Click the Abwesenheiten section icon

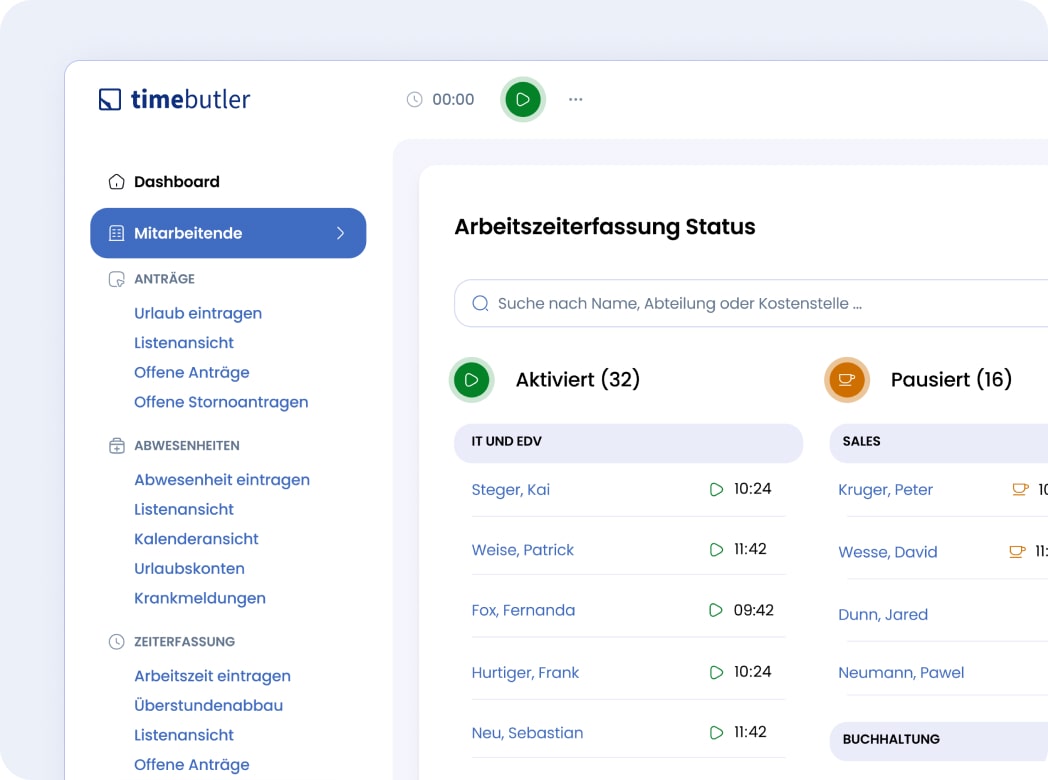[x=117, y=446]
